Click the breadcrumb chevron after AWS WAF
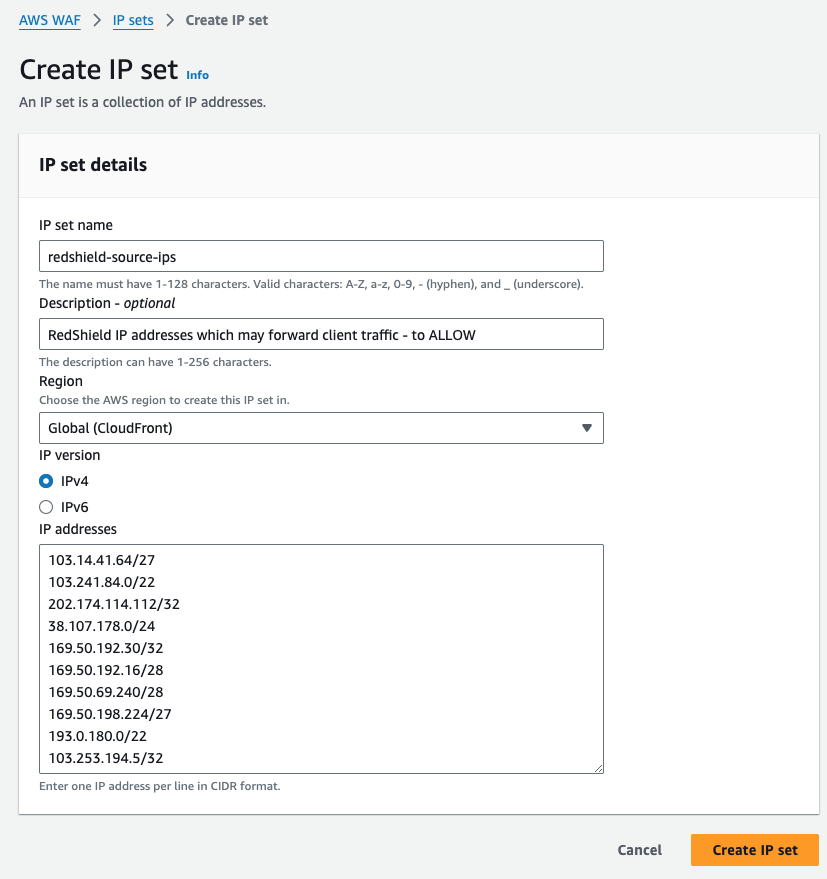This screenshot has width=827, height=879. 98,20
